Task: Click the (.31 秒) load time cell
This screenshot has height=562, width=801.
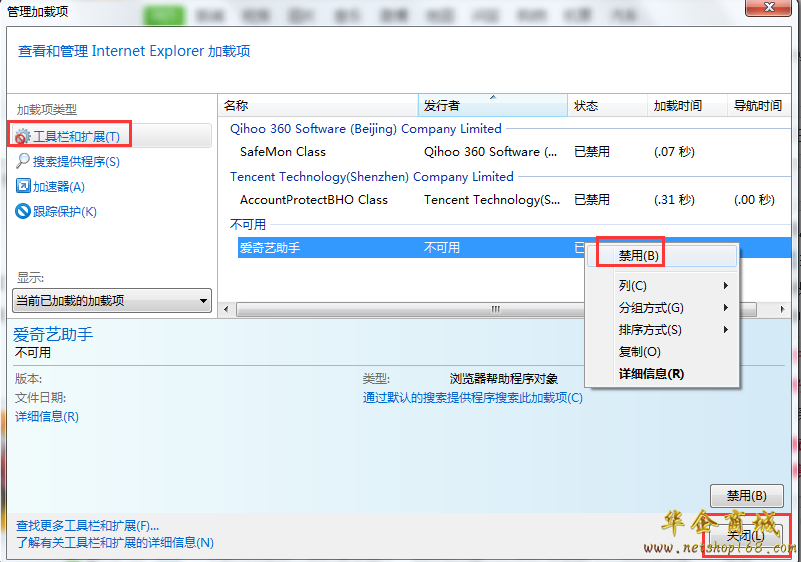Action: [674, 200]
